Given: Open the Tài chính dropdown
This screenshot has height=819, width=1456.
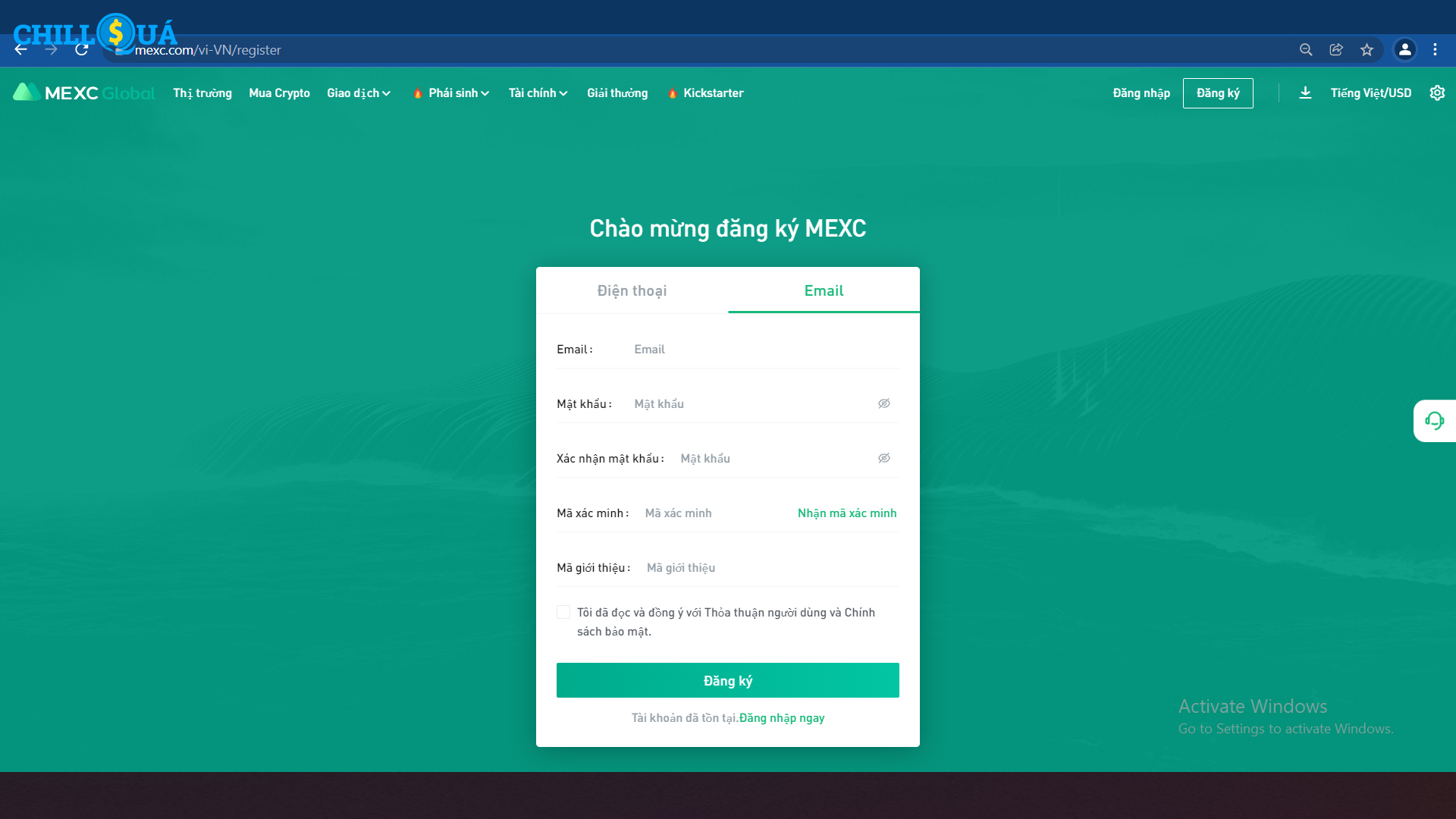Looking at the screenshot, I should (538, 93).
